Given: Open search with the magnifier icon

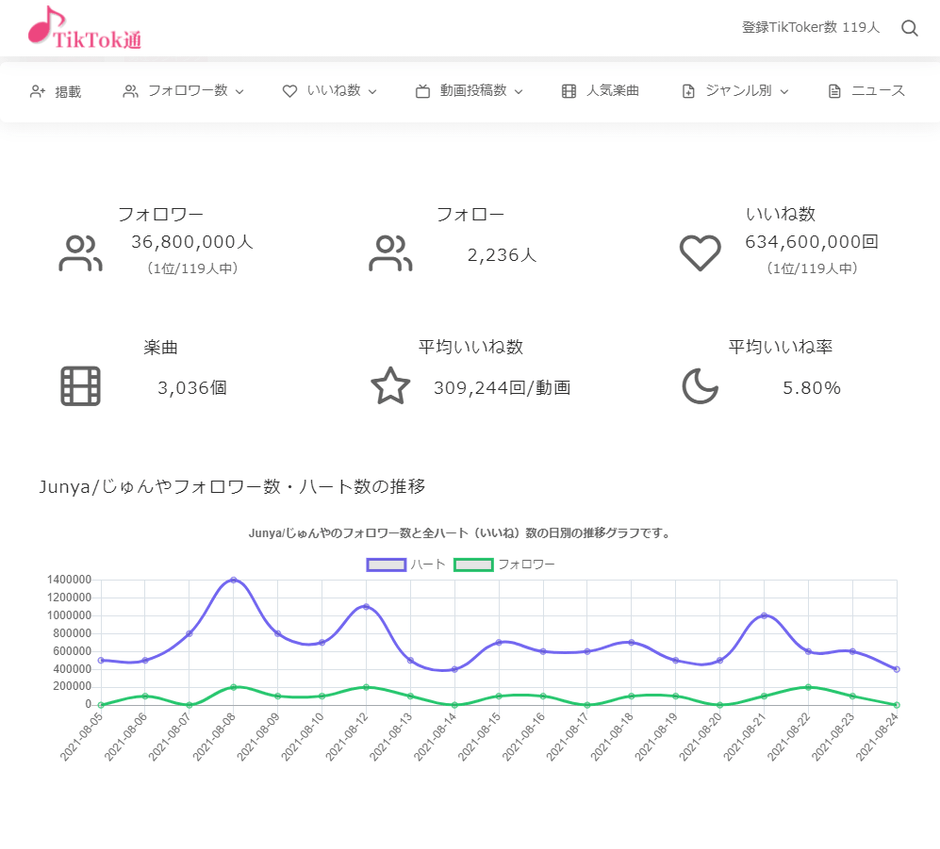Looking at the screenshot, I should (909, 28).
